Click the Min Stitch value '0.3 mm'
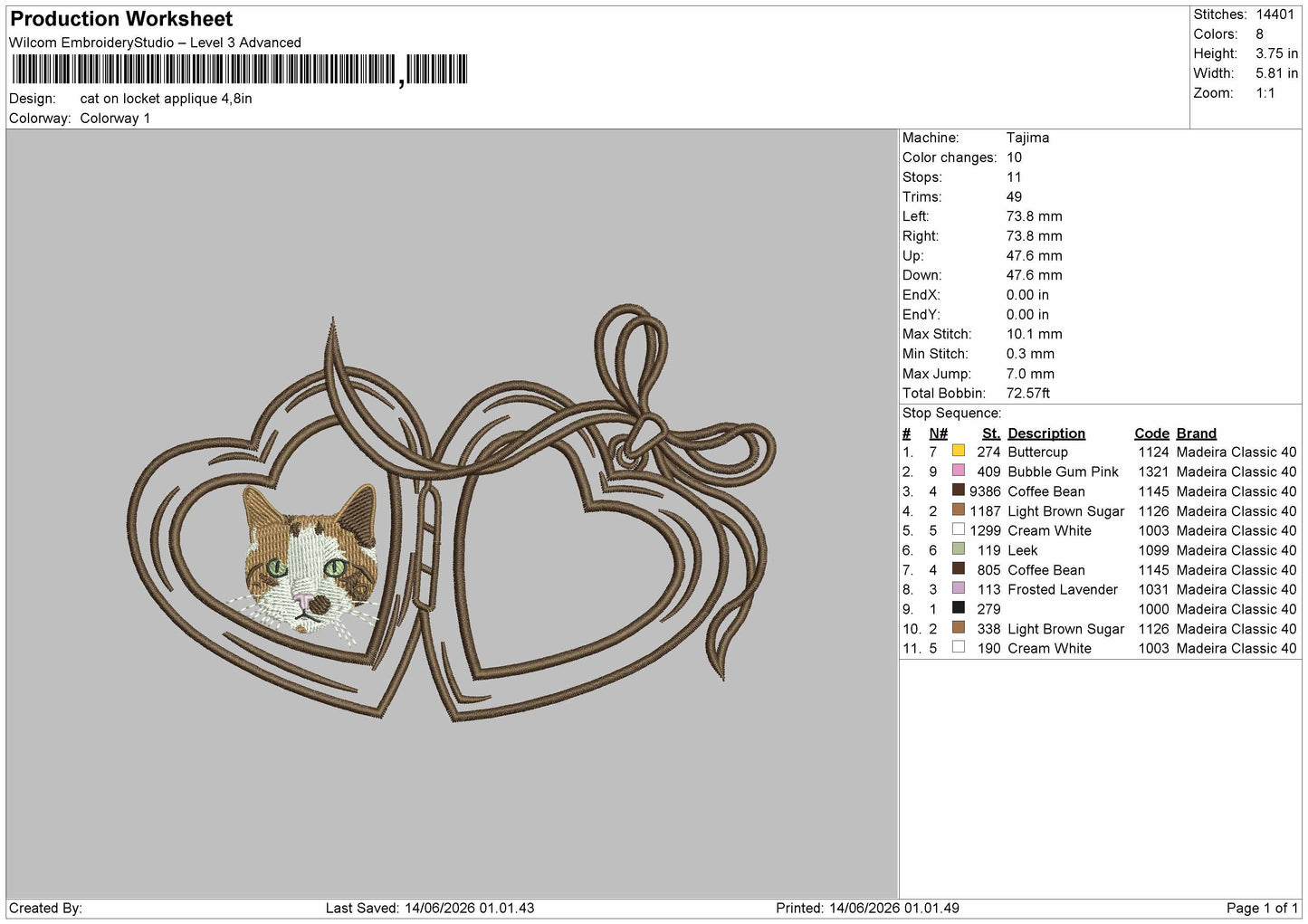This screenshot has width=1308, height=924. (1030, 354)
